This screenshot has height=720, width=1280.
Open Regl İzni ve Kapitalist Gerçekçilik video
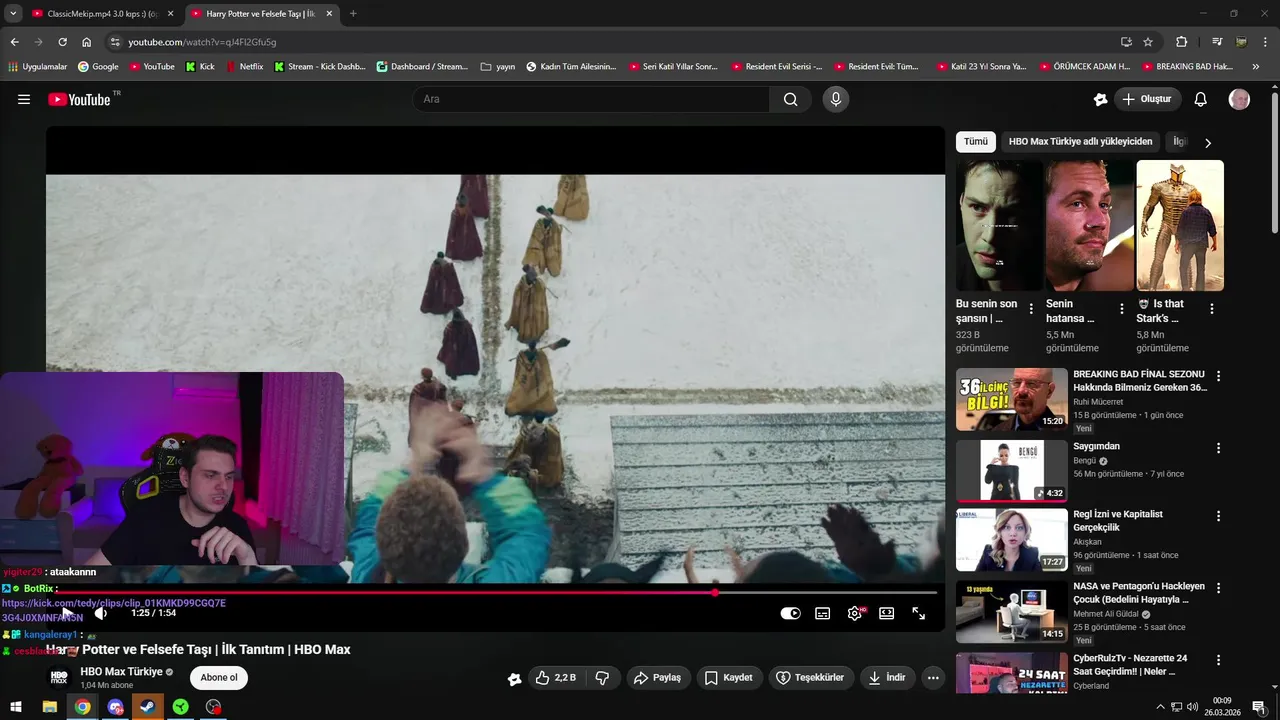coord(1012,541)
